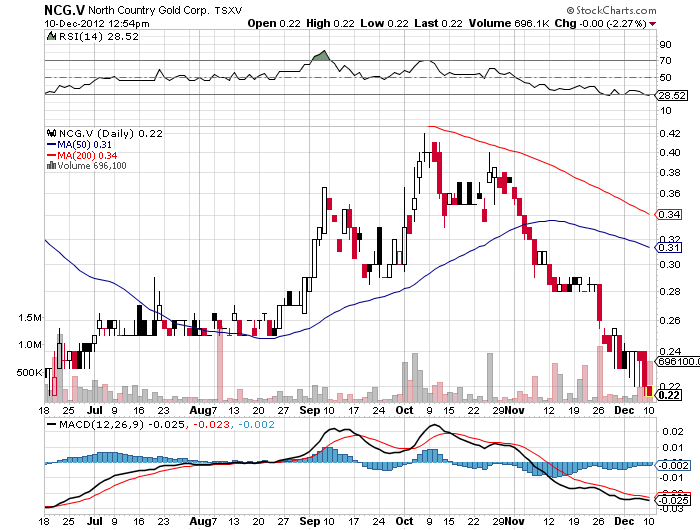This screenshot has height=530, width=700.
Task: Click the 'Low 0.22' value in the header
Action: click(x=384, y=23)
